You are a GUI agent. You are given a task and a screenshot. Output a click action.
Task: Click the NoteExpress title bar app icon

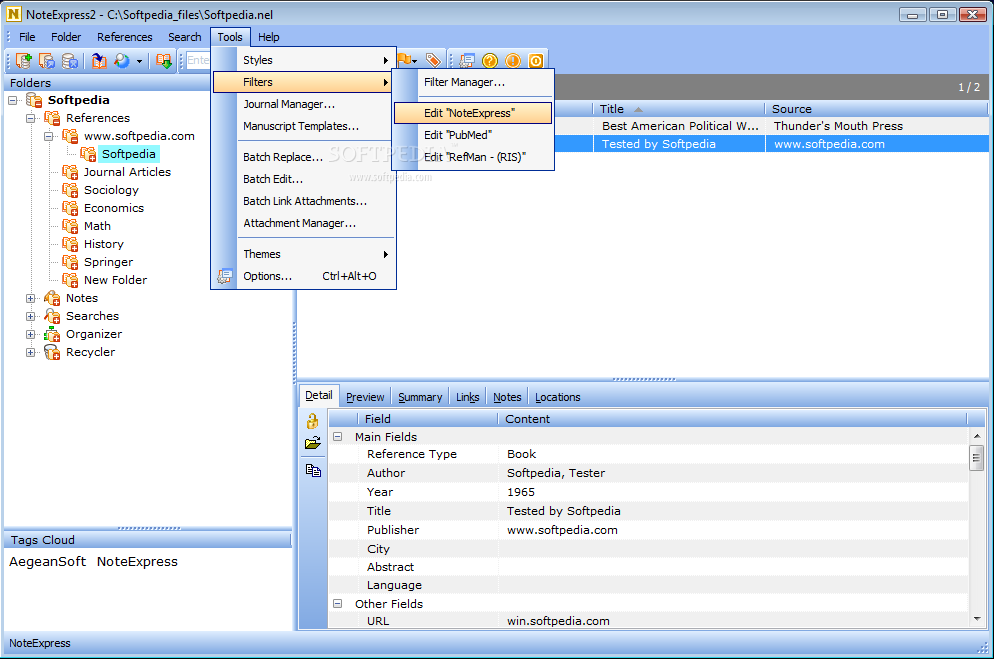pyautogui.click(x=13, y=14)
